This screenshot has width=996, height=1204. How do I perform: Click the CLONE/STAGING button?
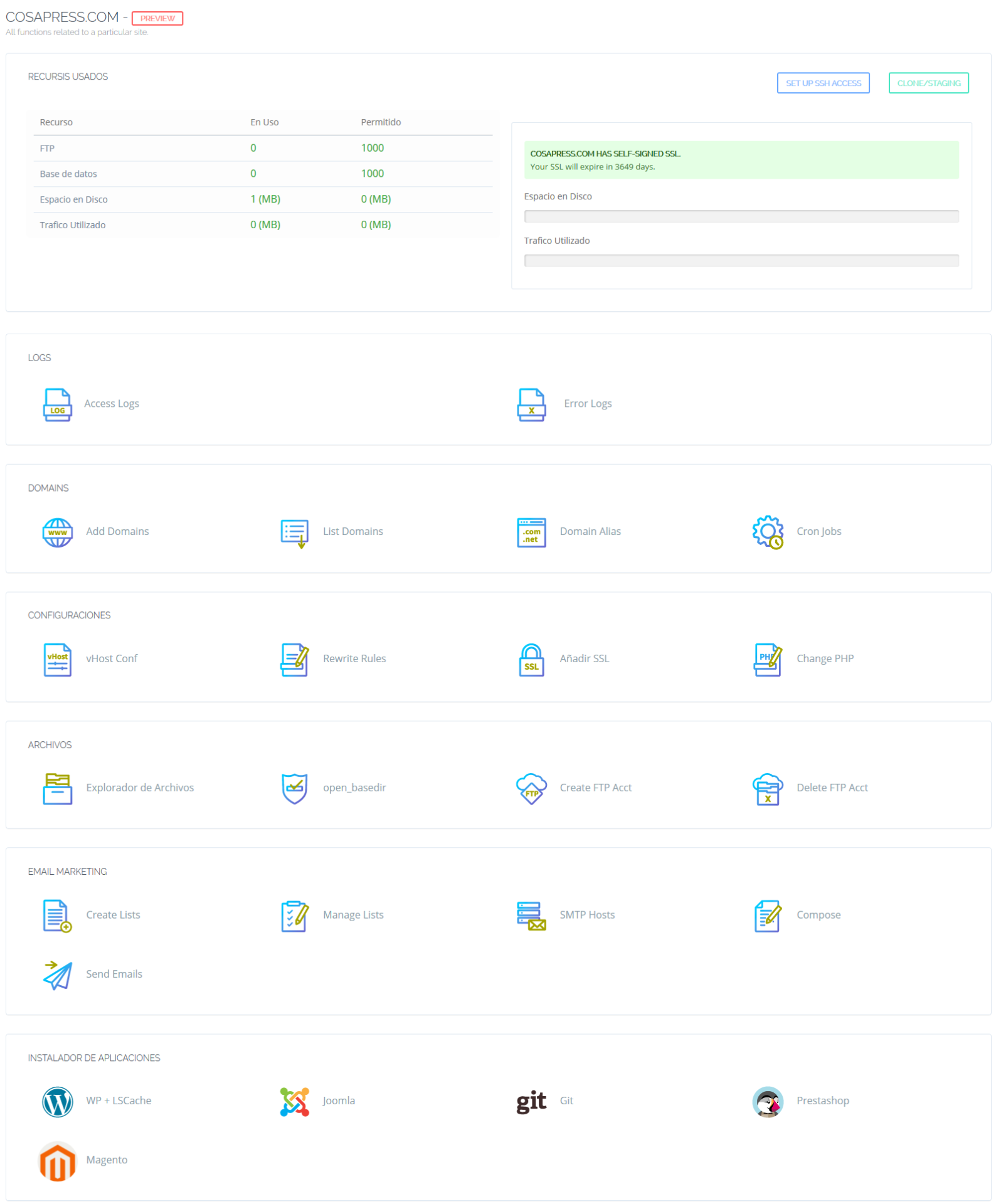[928, 83]
